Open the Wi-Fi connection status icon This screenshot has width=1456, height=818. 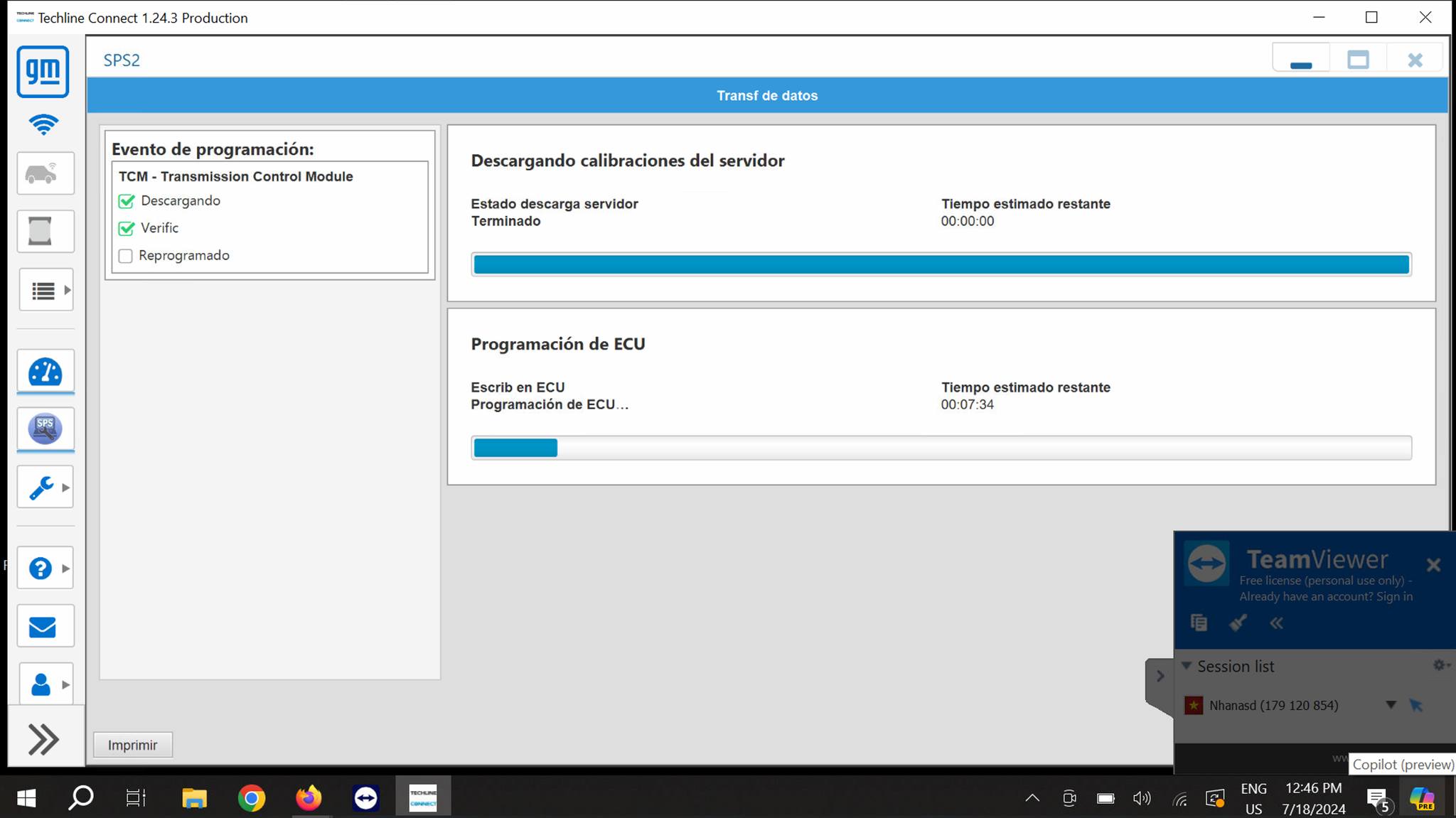43,124
